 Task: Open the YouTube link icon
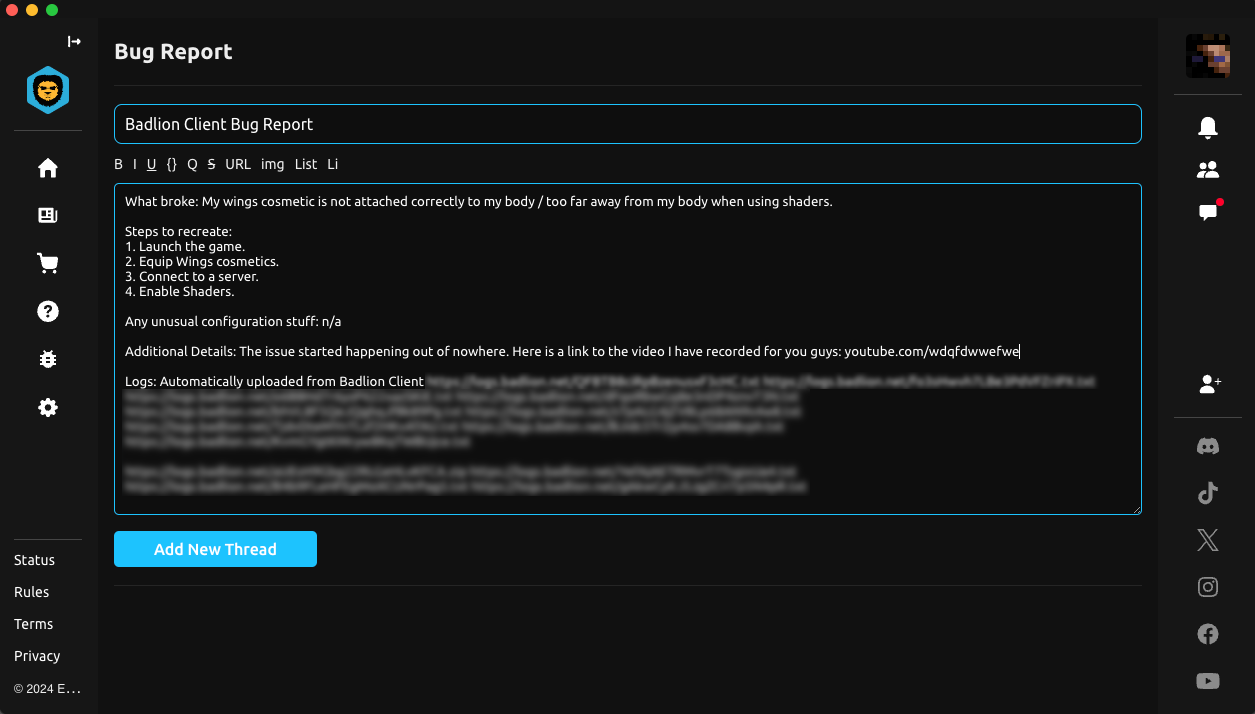[x=1208, y=681]
